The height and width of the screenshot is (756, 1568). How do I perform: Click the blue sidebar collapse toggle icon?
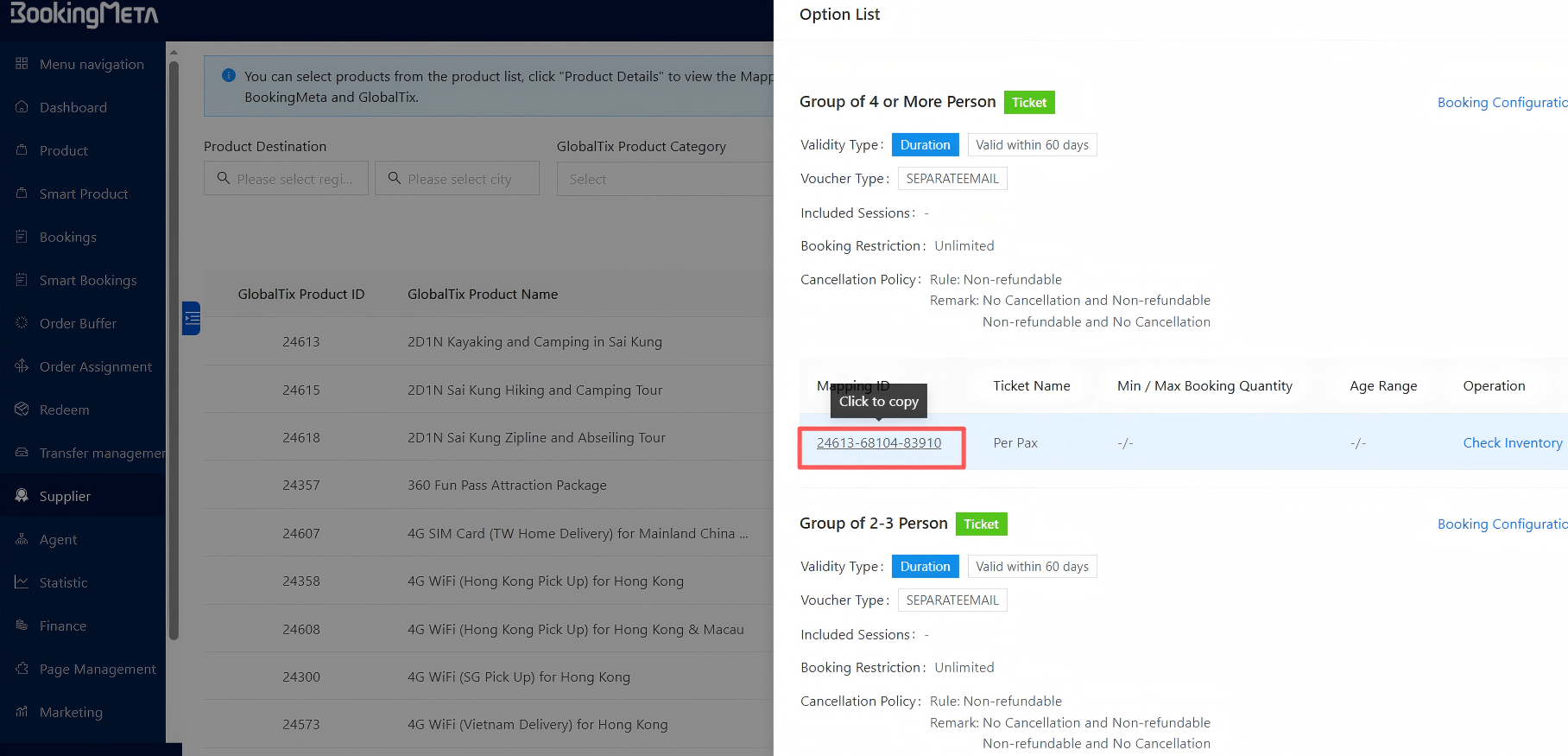(x=192, y=319)
